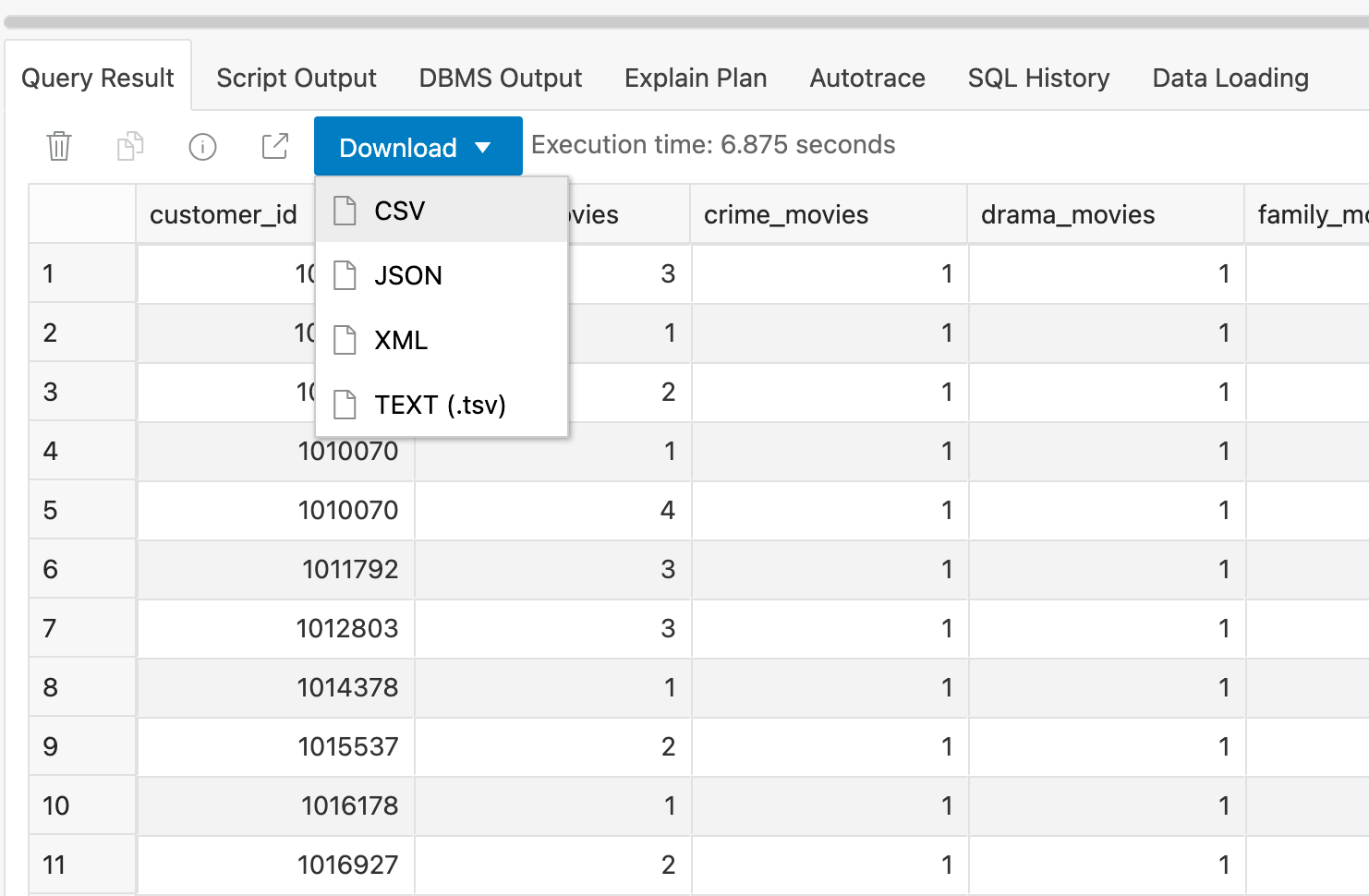
Task: Choose CSV from the download menu
Action: coord(400,211)
